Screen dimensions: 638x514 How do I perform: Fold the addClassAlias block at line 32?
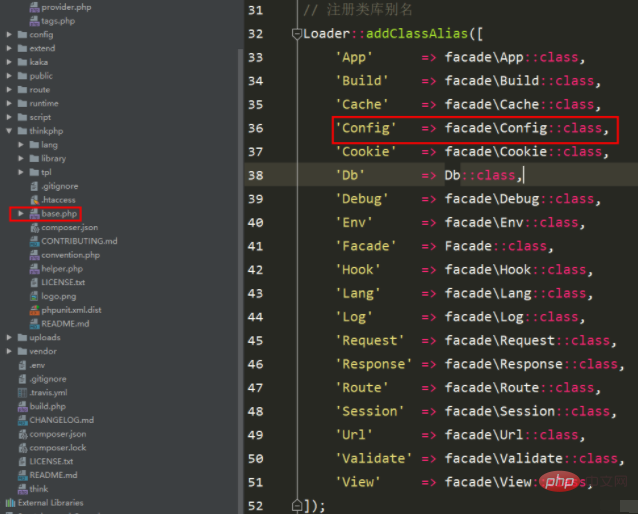297,34
